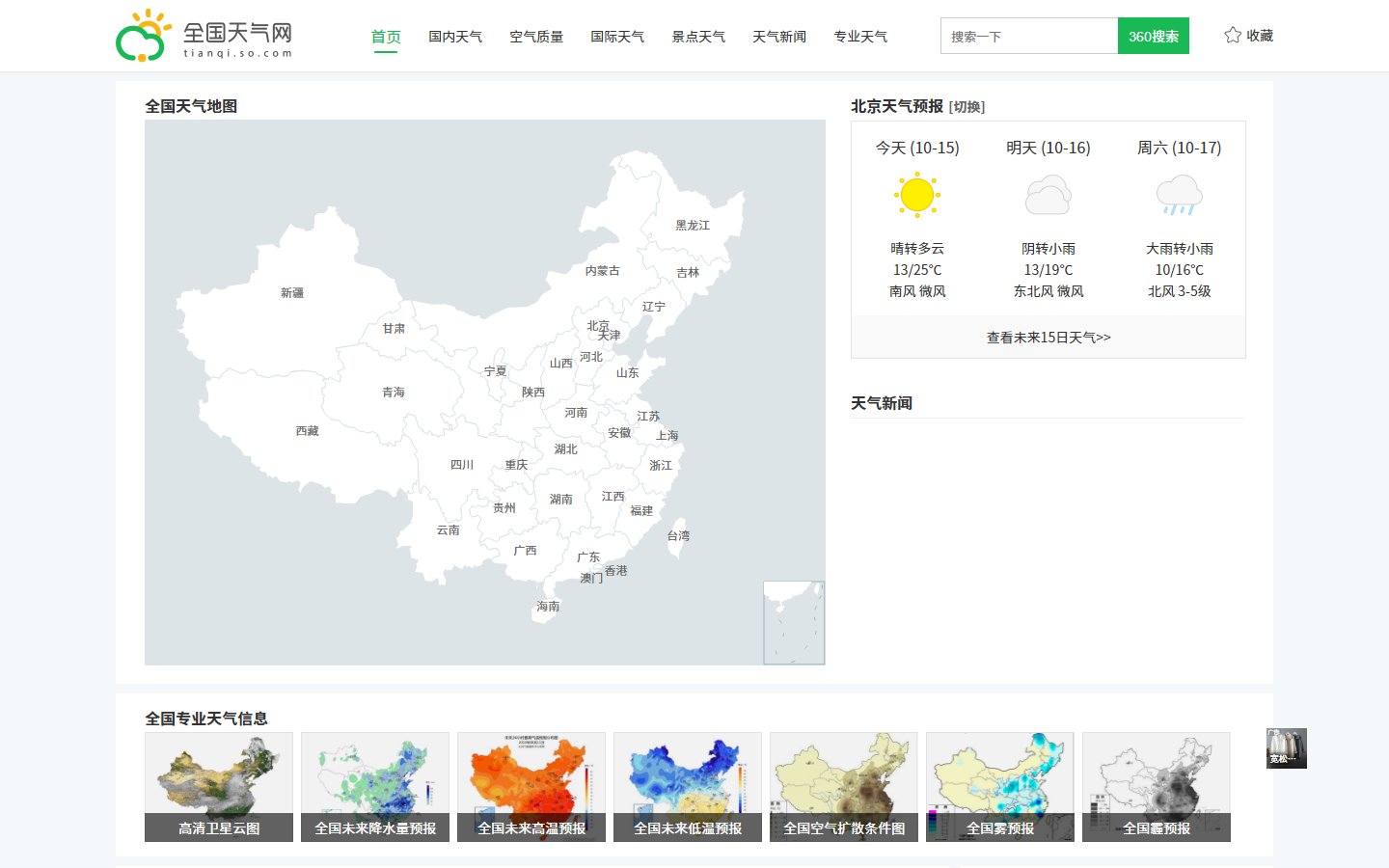Select 四川 on the weather map

click(x=462, y=465)
